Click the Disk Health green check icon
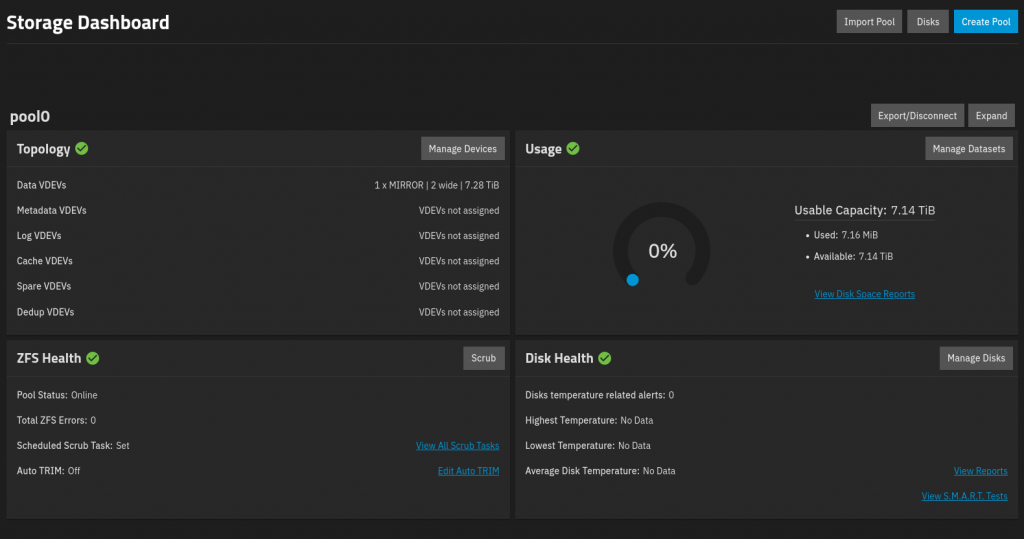The image size is (1024, 539). 605,358
